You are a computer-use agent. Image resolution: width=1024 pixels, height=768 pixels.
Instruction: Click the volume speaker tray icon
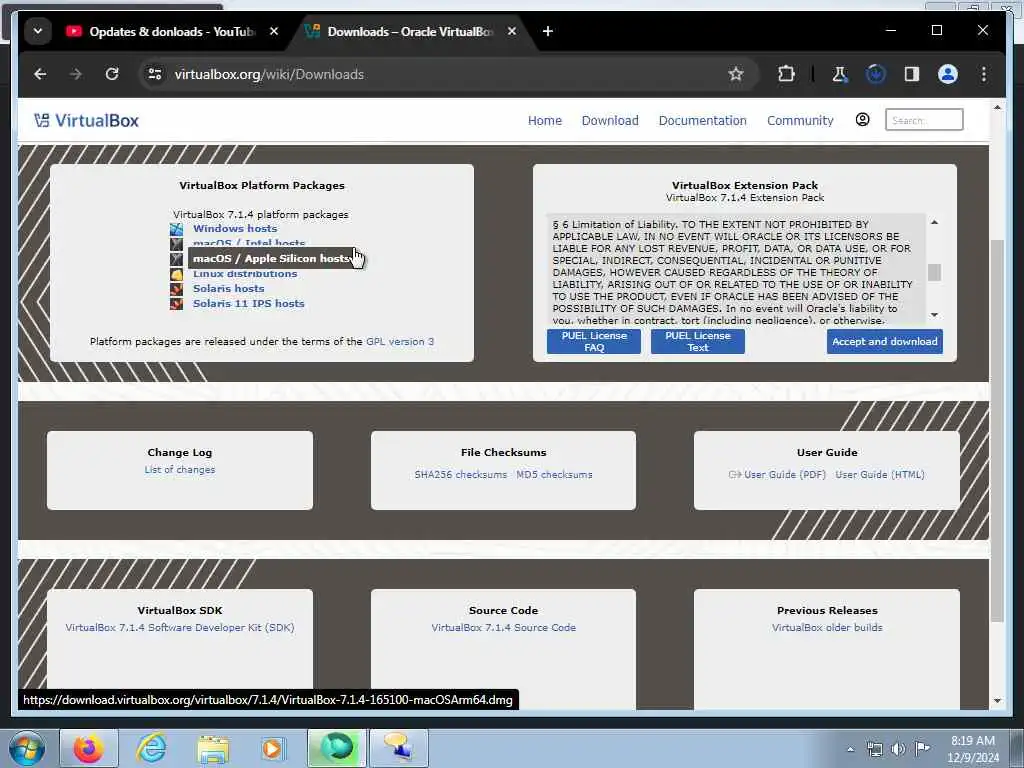[898, 749]
